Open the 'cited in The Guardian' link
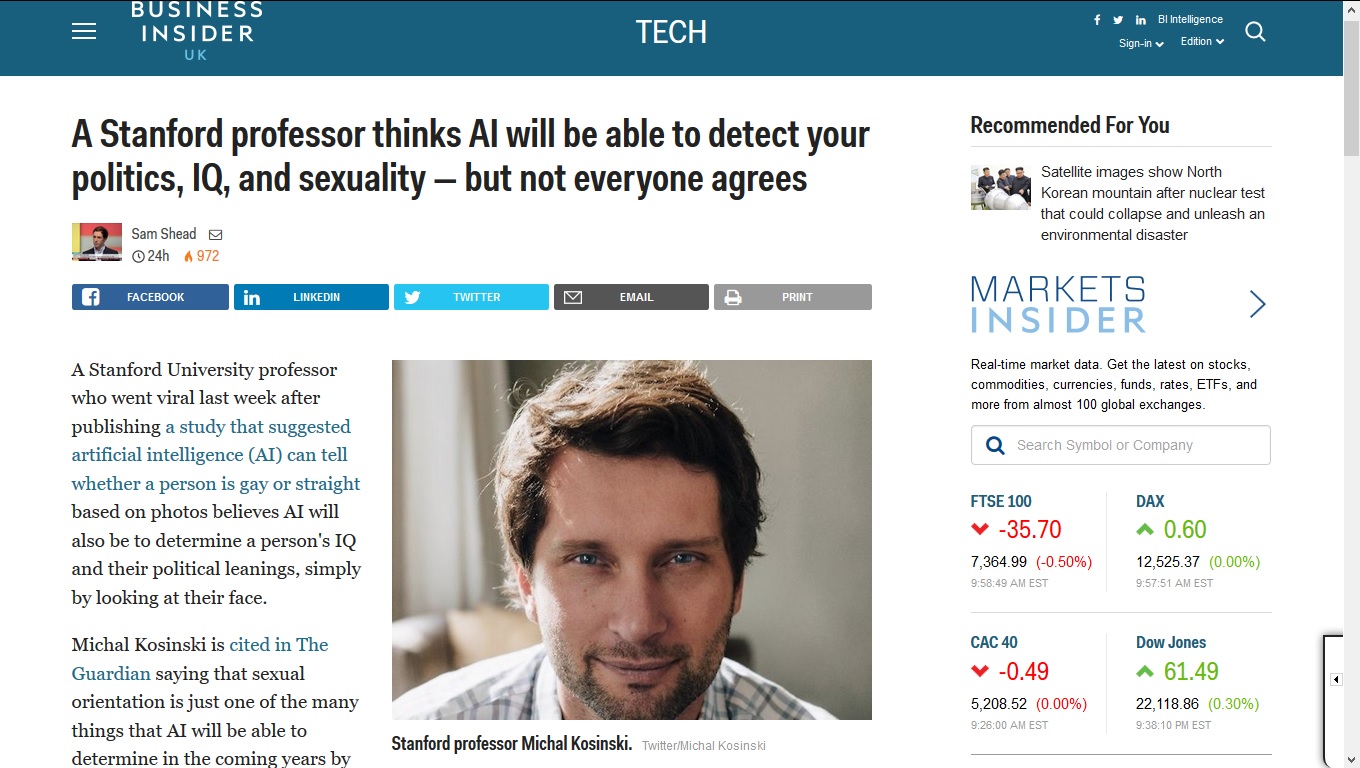 tap(200, 659)
